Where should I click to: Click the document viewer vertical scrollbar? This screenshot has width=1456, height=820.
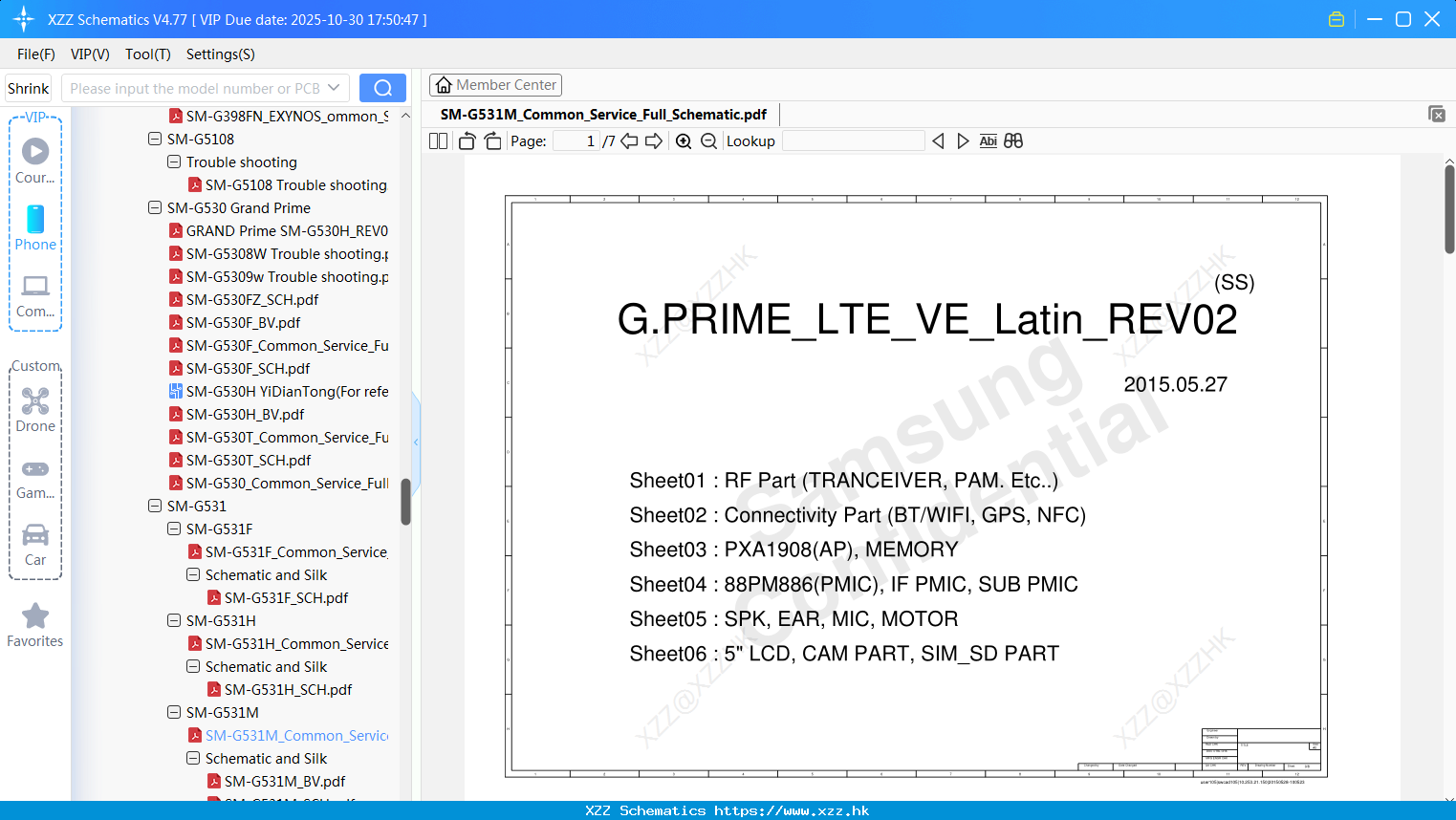[x=1449, y=208]
